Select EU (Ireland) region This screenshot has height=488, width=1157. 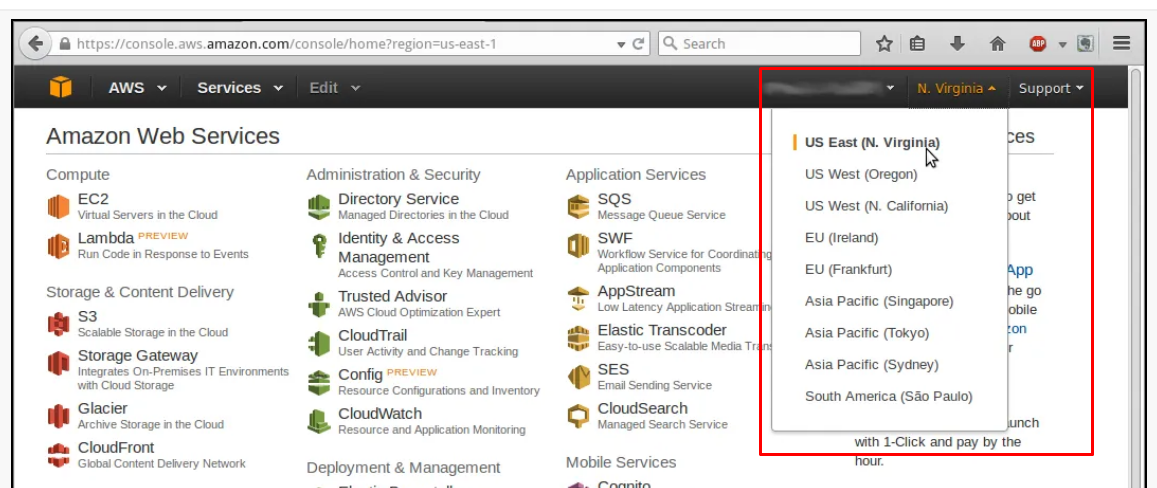(x=842, y=238)
